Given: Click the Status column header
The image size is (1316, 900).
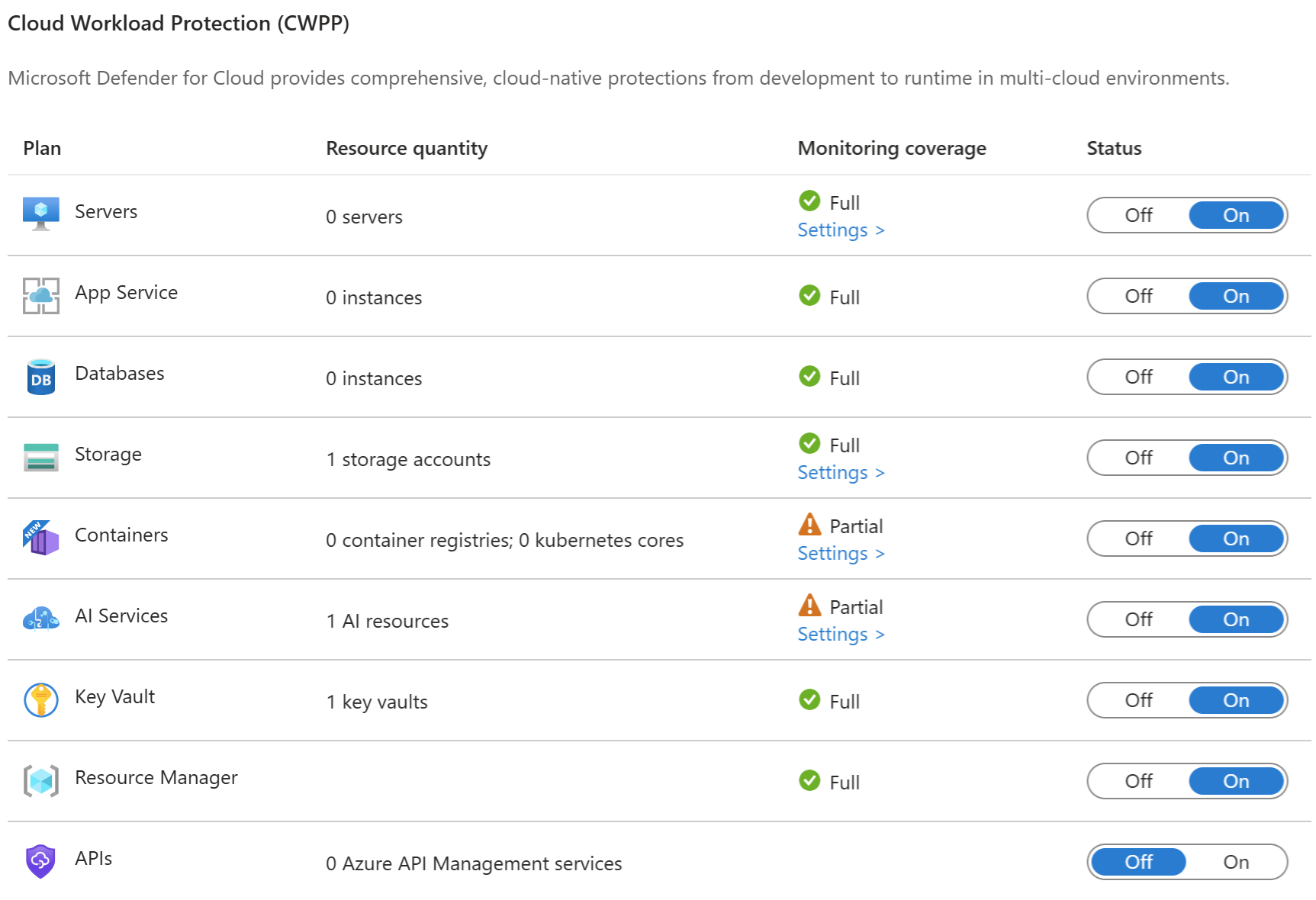Looking at the screenshot, I should [x=1114, y=148].
